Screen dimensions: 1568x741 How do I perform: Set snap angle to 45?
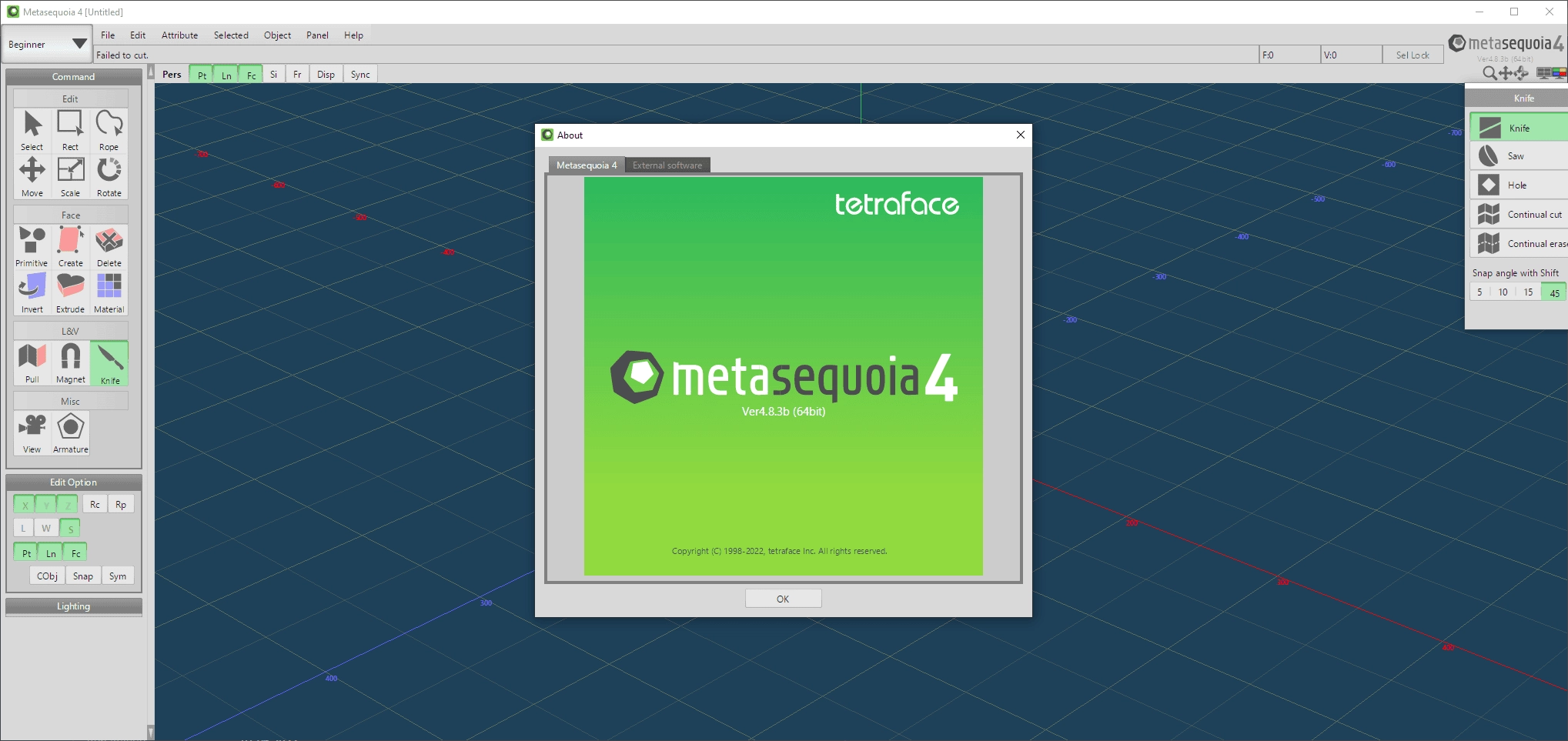(1554, 292)
